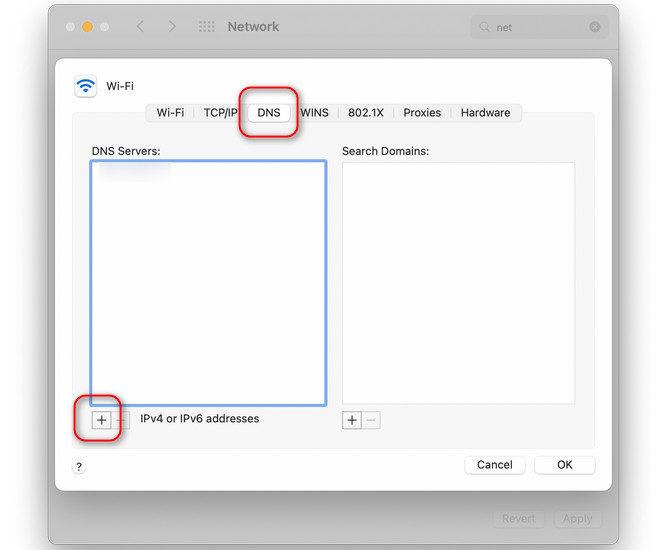The height and width of the screenshot is (550, 667).
Task: Go to the WINS tab
Action: pyautogui.click(x=314, y=113)
